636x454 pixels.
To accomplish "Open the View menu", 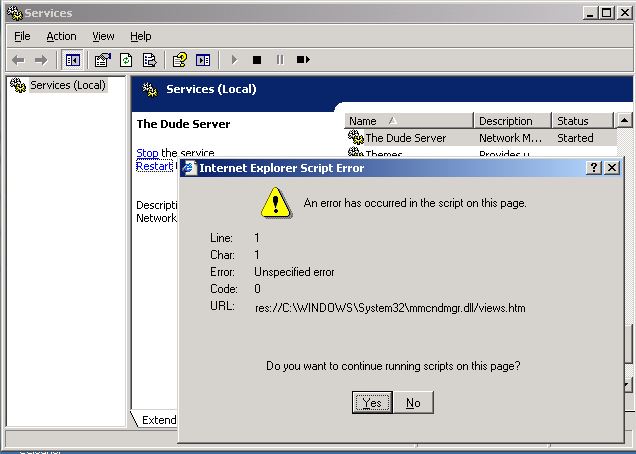I will click(x=103, y=37).
